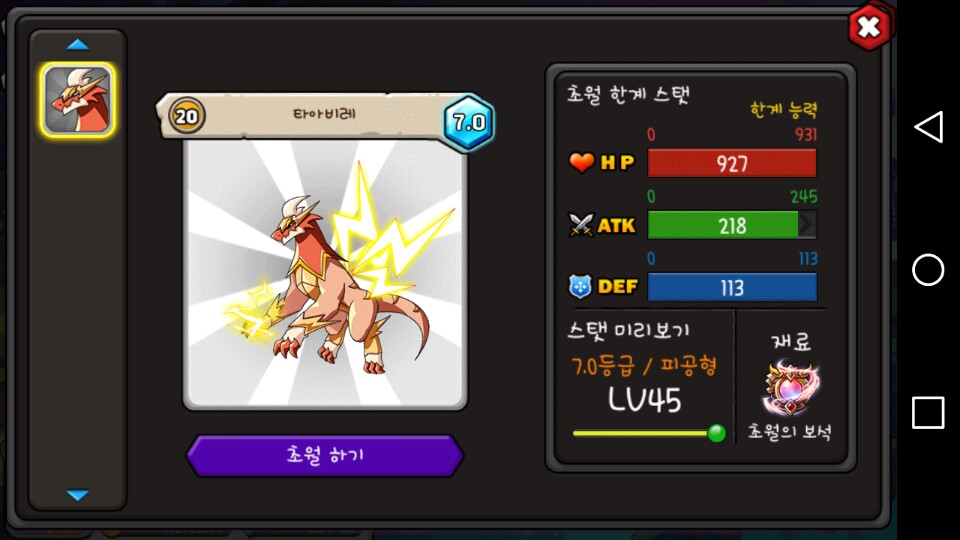Tap the ATK crossed swords icon
960x540 pixels.
pos(580,225)
